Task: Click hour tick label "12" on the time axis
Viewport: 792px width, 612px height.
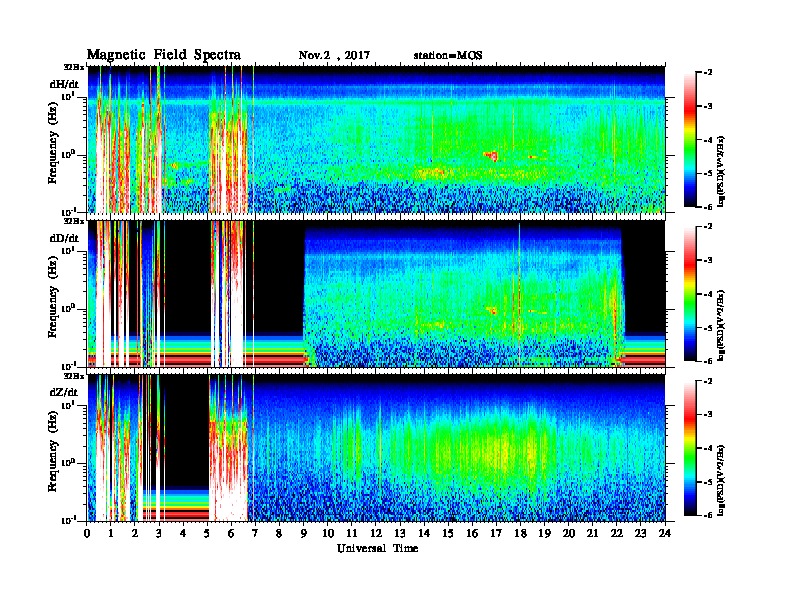Action: [376, 533]
